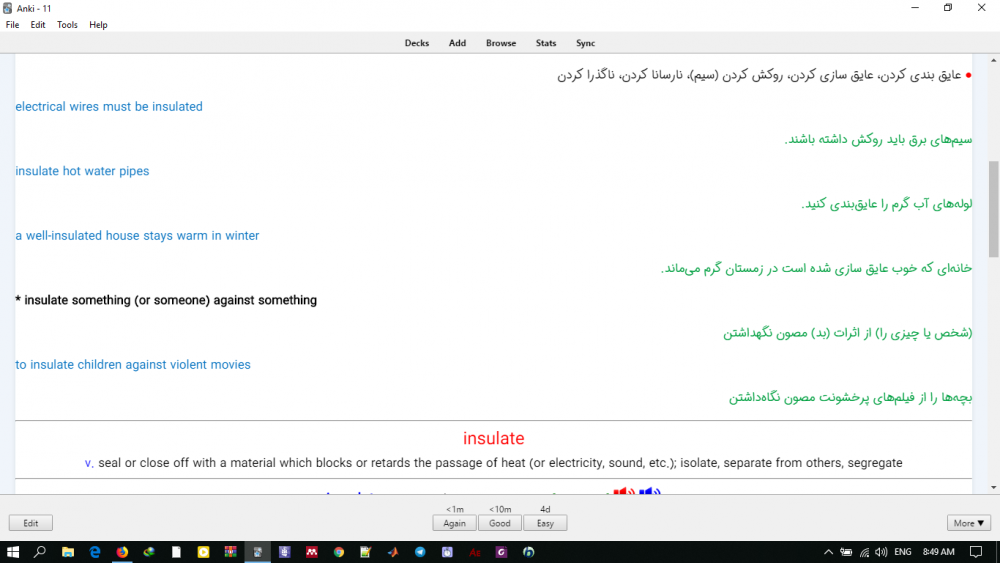The image size is (1000, 563).
Task: Open the Windows Start menu
Action: coord(13,552)
